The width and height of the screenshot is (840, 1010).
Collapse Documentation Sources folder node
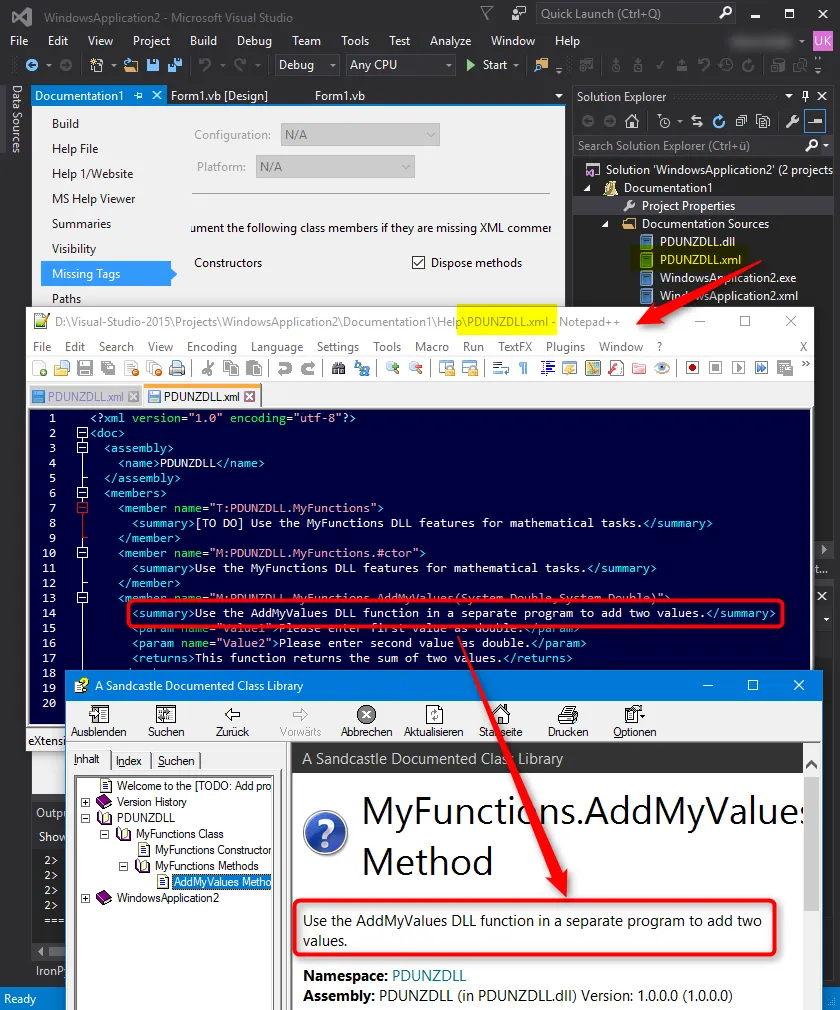click(x=605, y=224)
